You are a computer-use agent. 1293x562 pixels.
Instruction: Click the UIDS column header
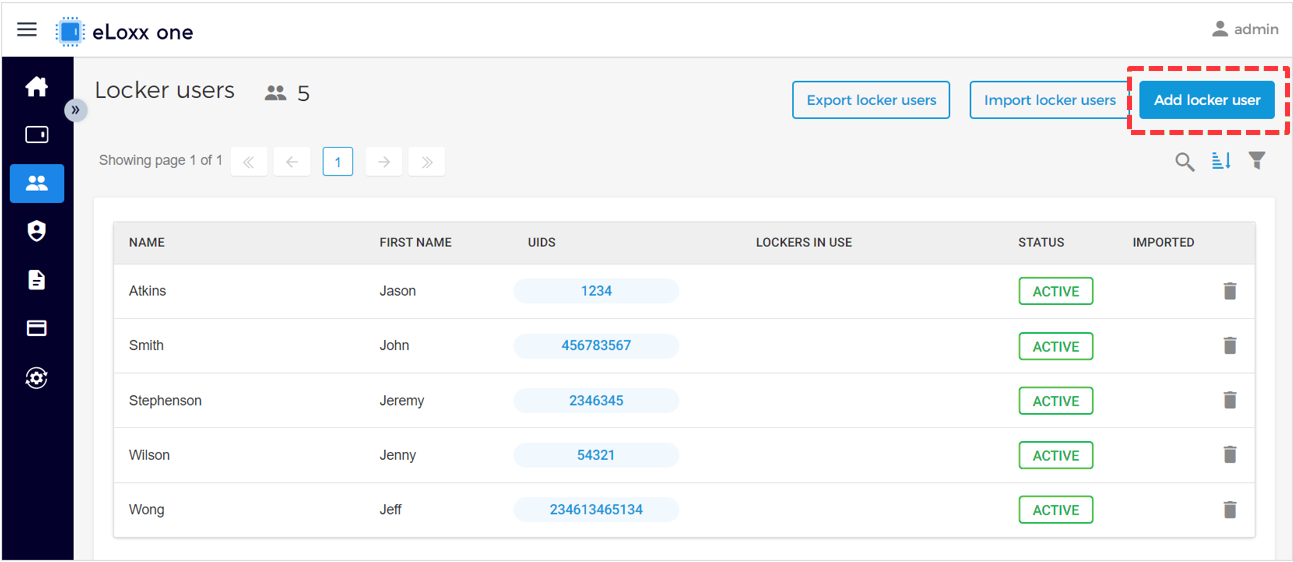542,242
